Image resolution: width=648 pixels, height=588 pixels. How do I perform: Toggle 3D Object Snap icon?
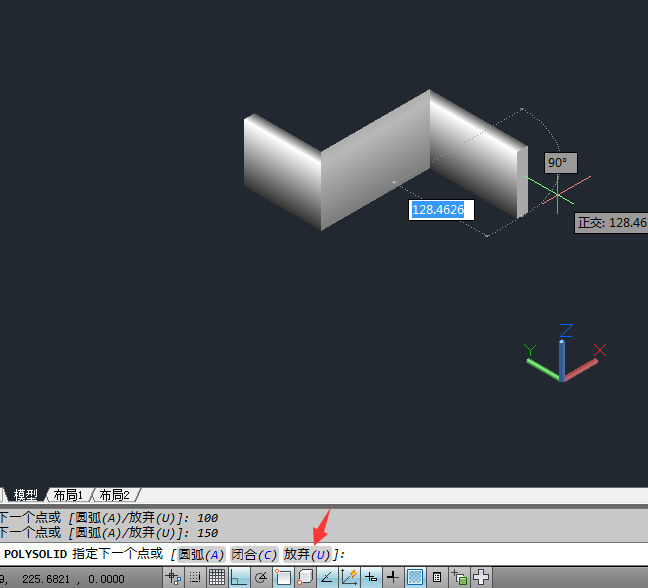305,577
